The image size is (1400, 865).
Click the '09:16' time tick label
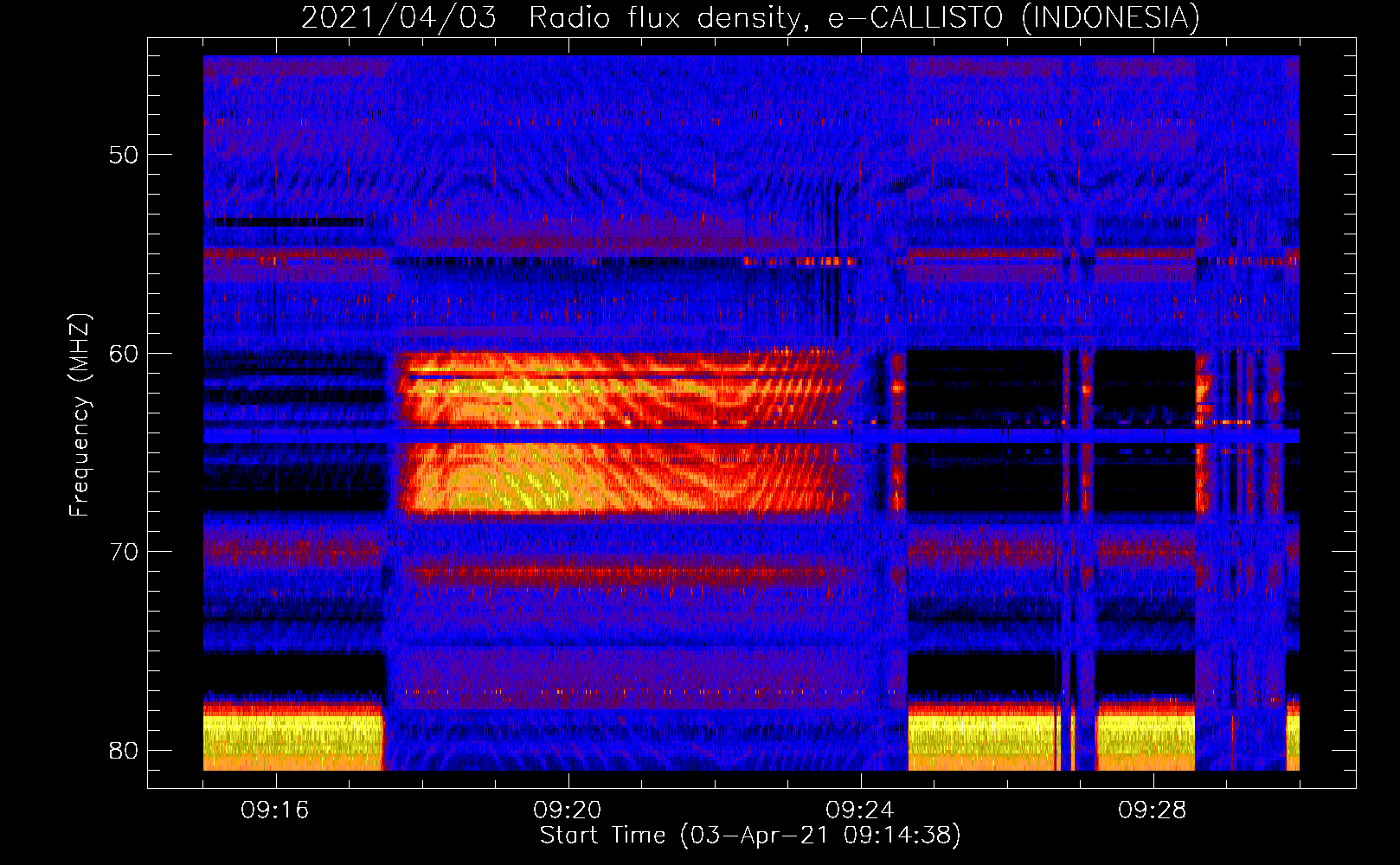point(275,811)
